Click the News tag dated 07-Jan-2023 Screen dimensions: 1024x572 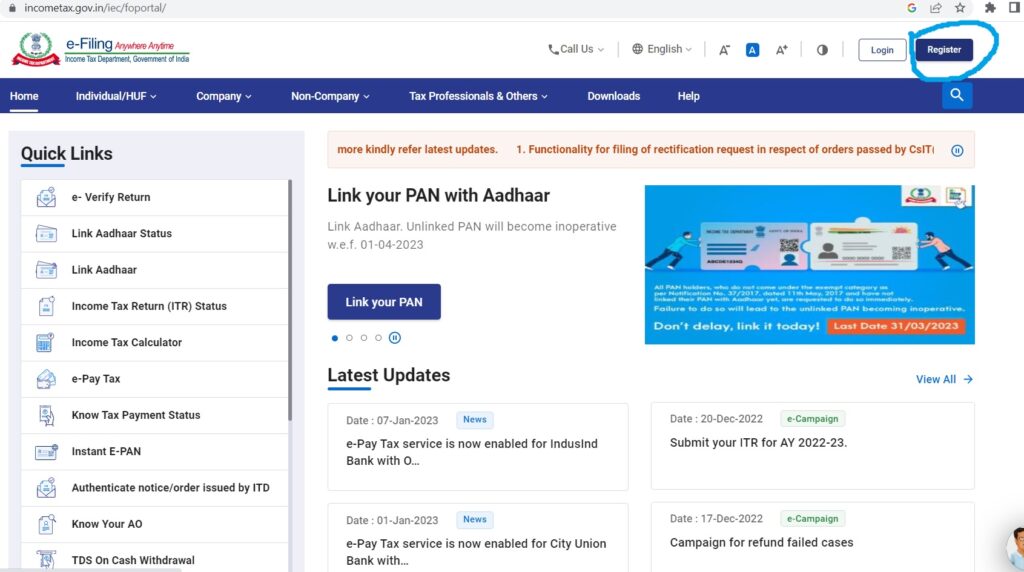click(475, 420)
